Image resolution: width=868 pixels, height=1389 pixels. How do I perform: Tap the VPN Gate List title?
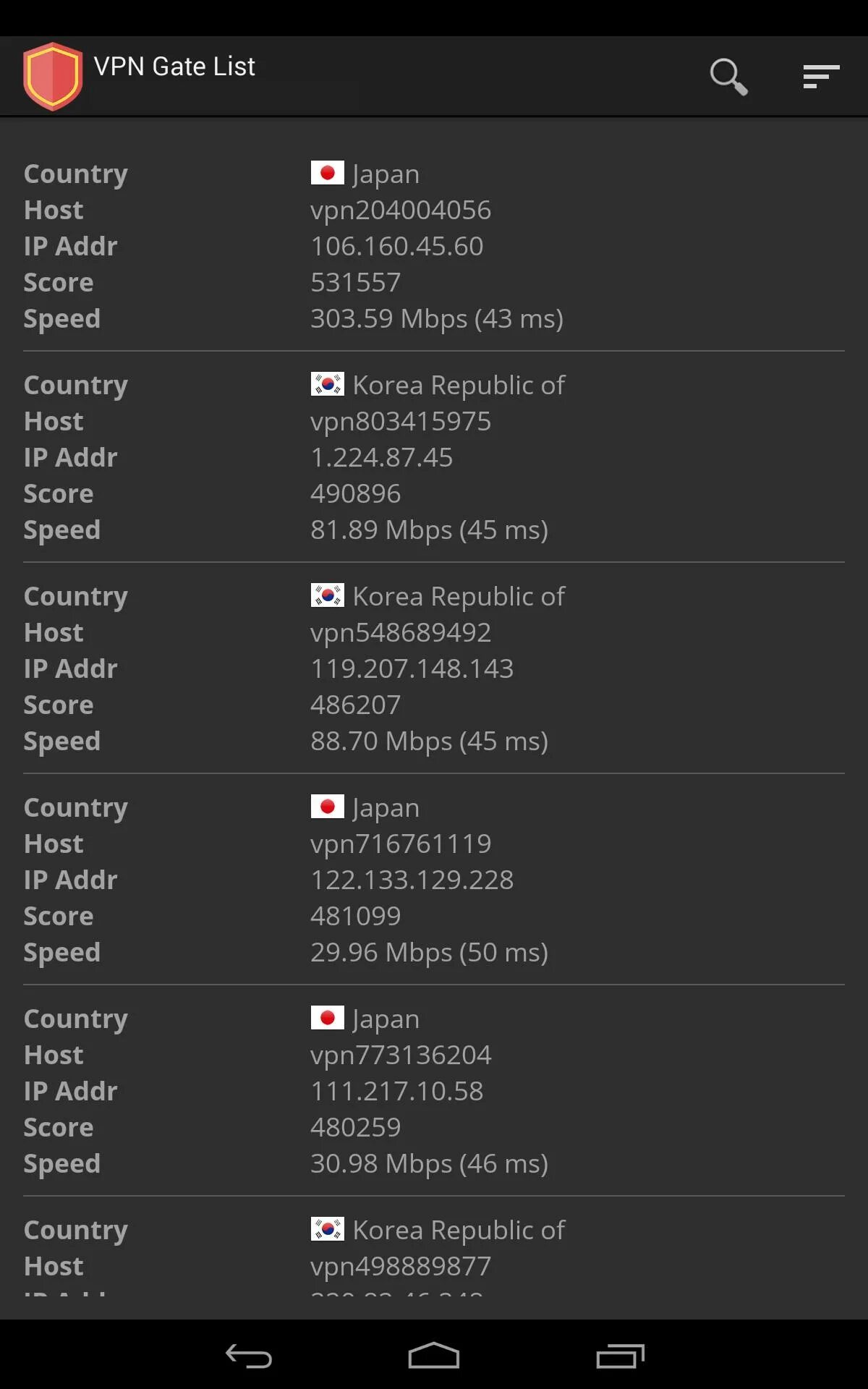point(174,67)
